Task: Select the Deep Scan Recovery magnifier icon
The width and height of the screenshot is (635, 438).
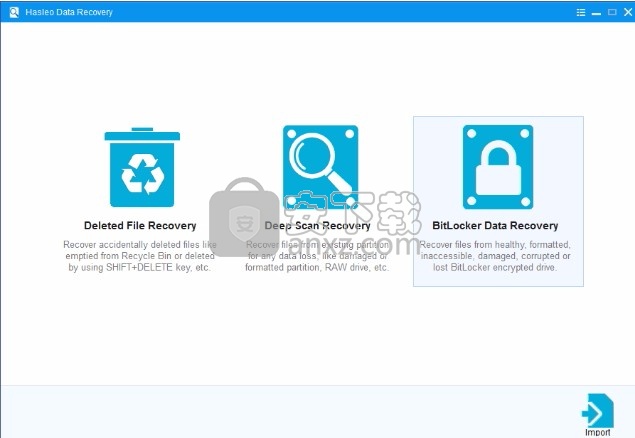Action: [320, 167]
